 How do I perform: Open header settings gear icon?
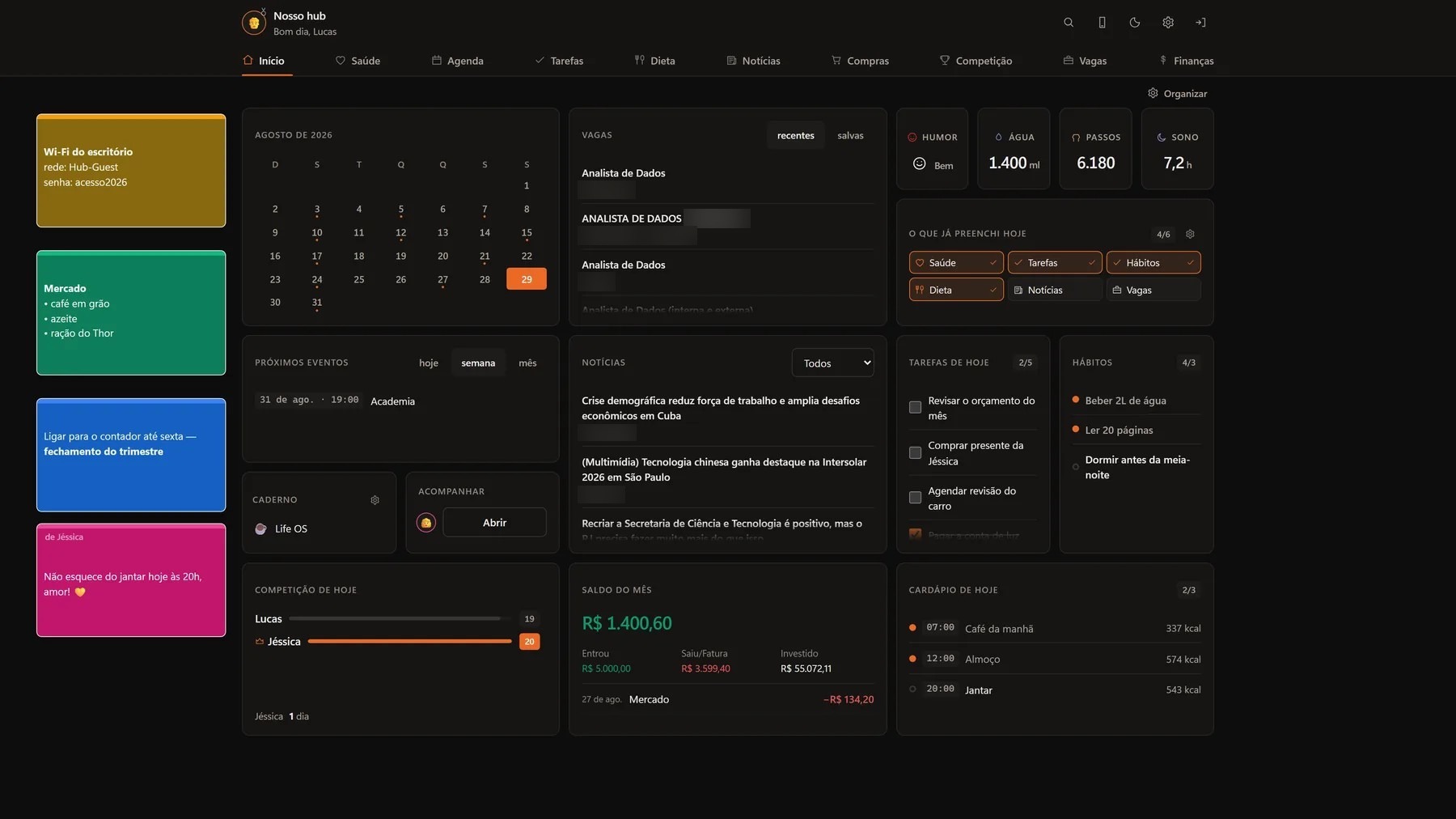click(x=1168, y=23)
